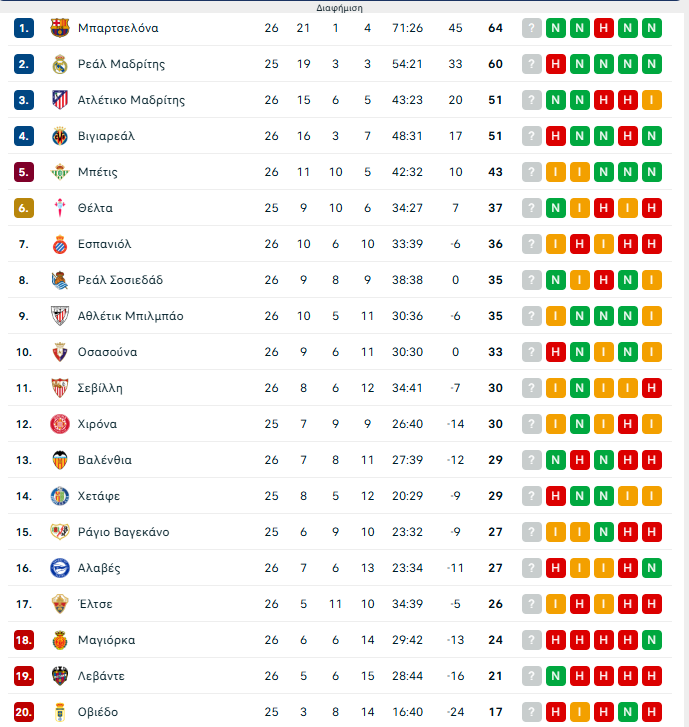
Task: Click Oviedo's gray question mark form badge
Action: point(532,712)
